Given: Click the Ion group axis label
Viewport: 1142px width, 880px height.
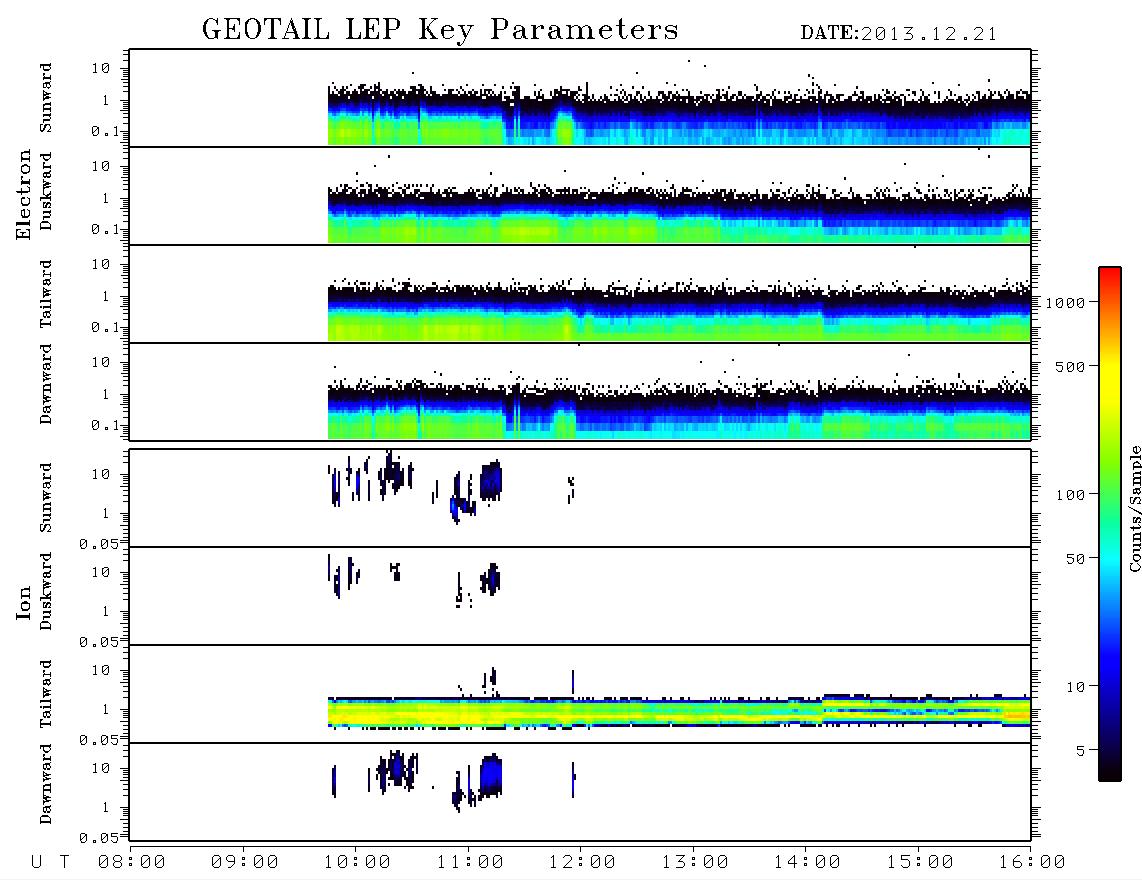Looking at the screenshot, I should point(24,602).
